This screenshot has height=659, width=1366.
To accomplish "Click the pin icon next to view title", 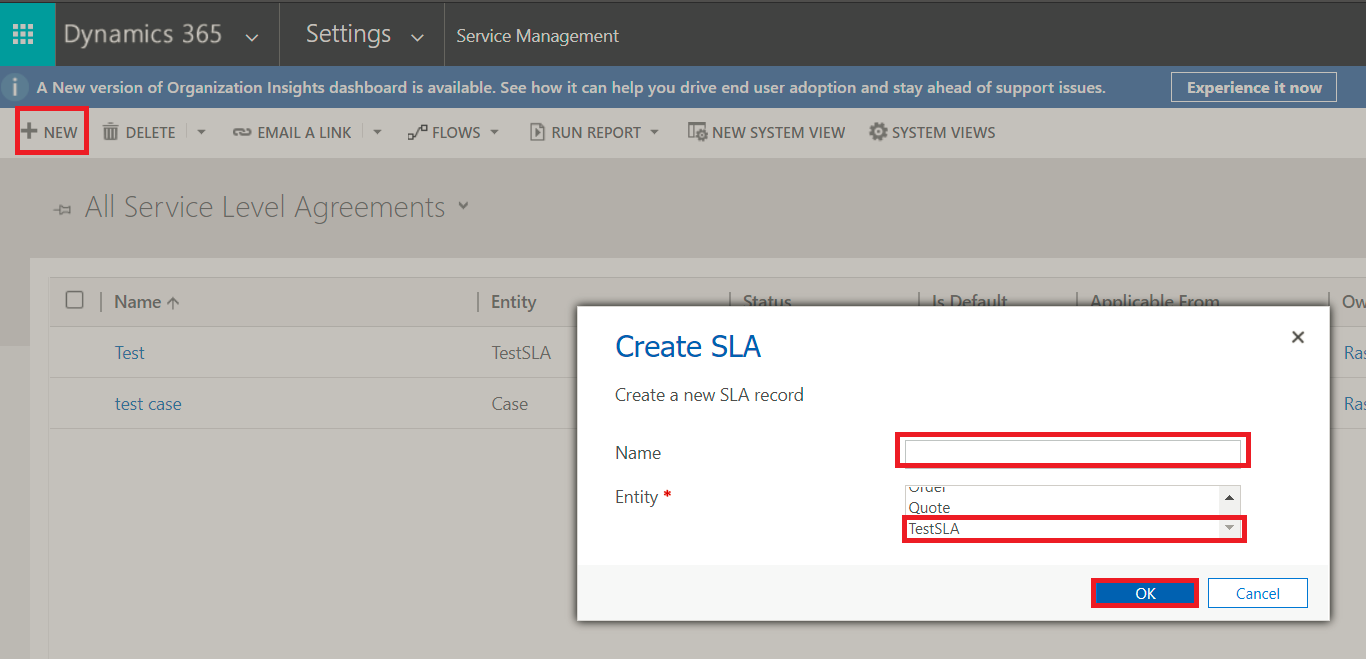I will (x=62, y=209).
